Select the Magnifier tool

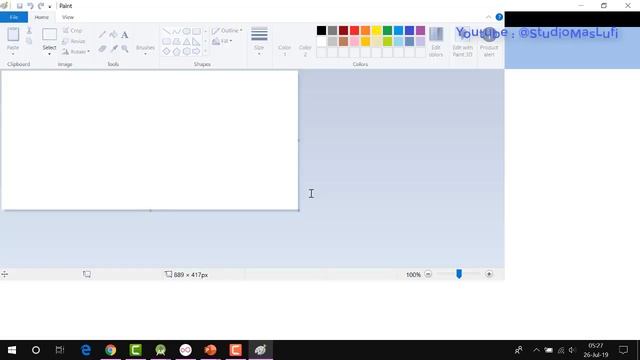click(124, 49)
